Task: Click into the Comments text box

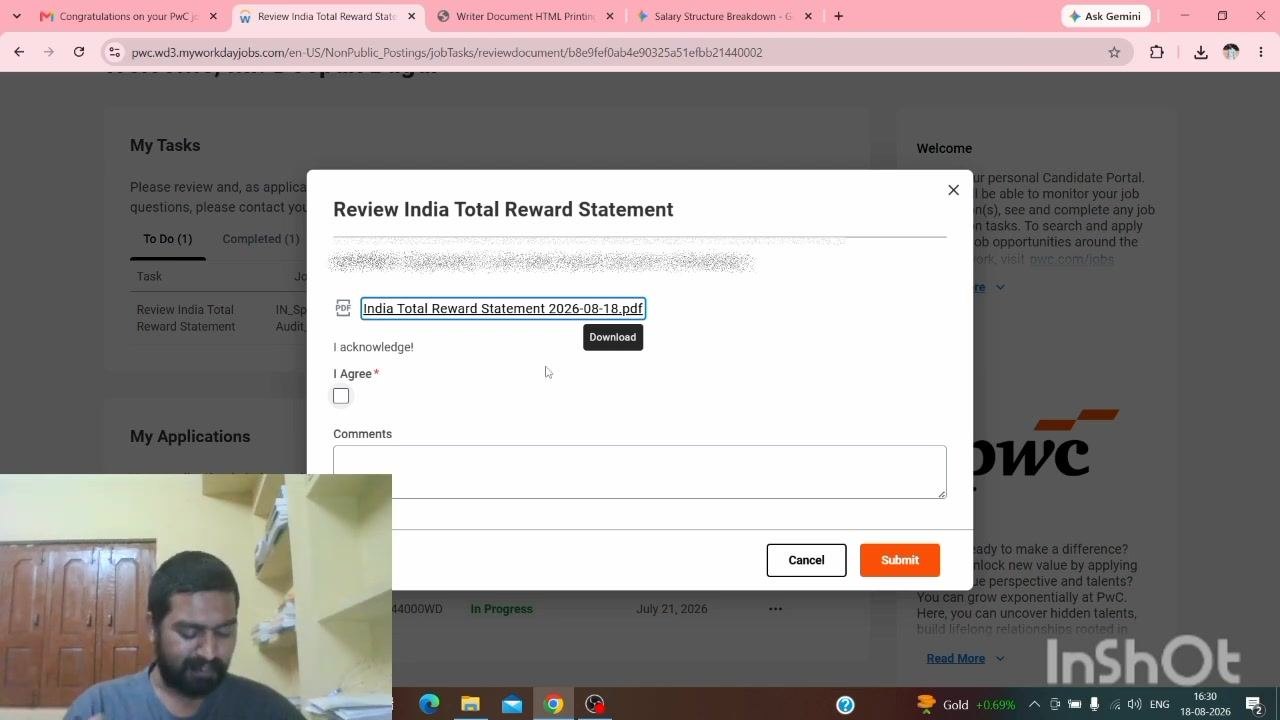Action: tap(640, 472)
